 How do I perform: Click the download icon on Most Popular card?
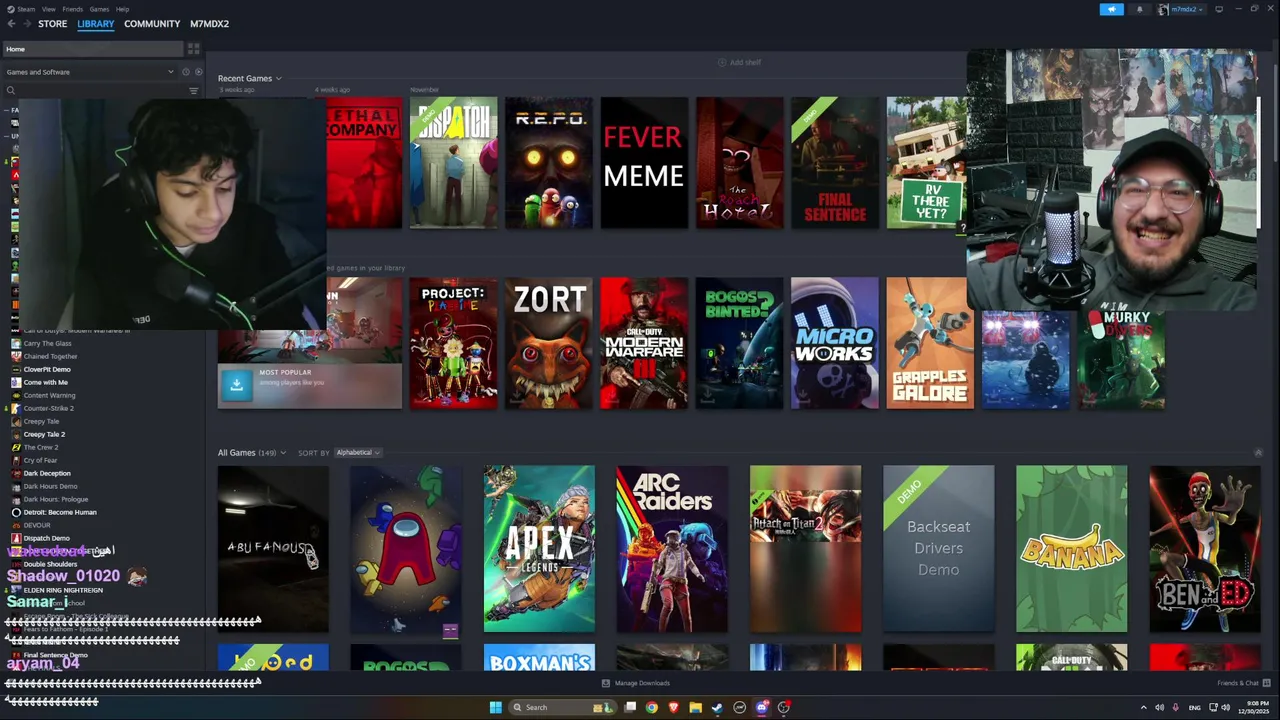237,384
